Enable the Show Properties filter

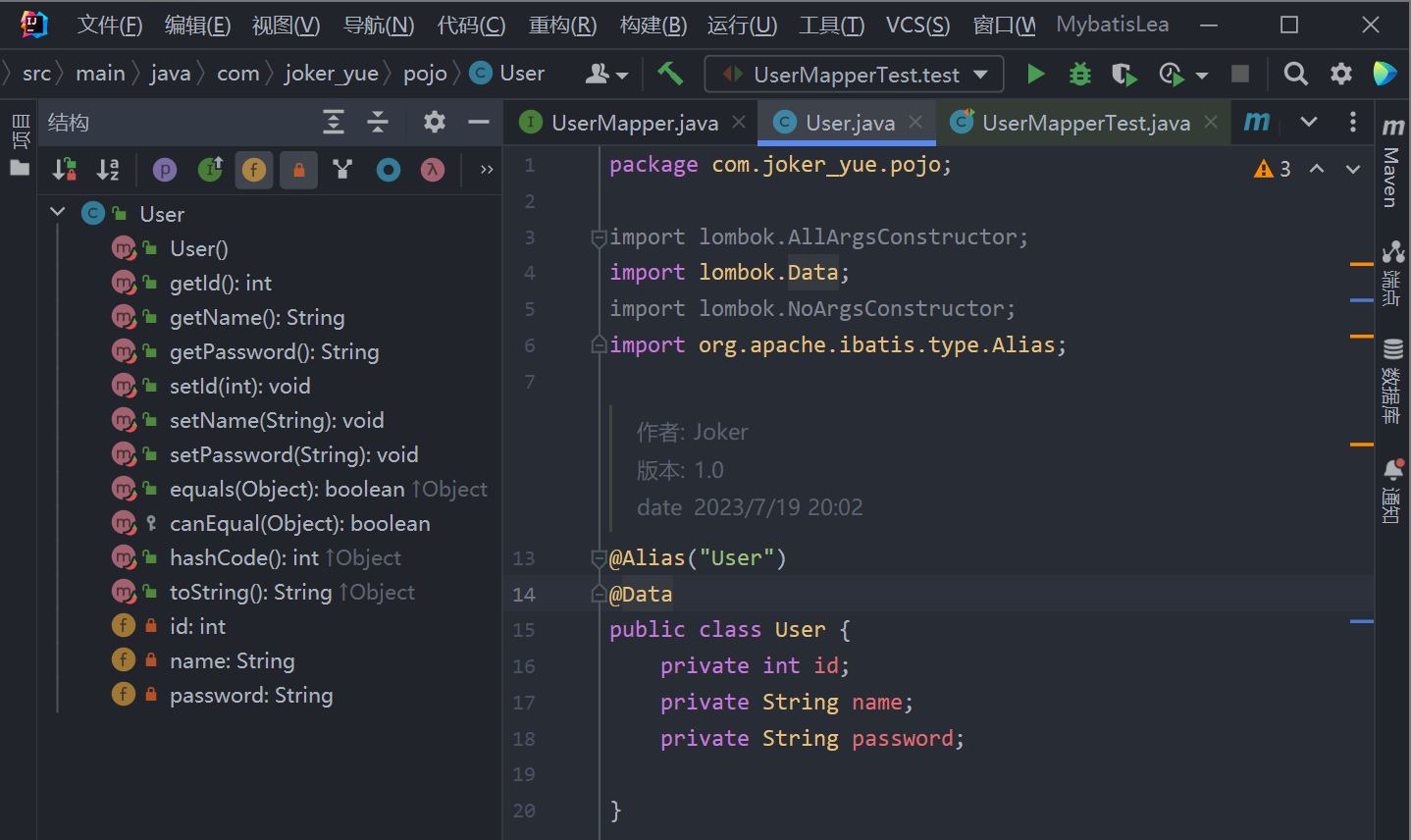165,170
